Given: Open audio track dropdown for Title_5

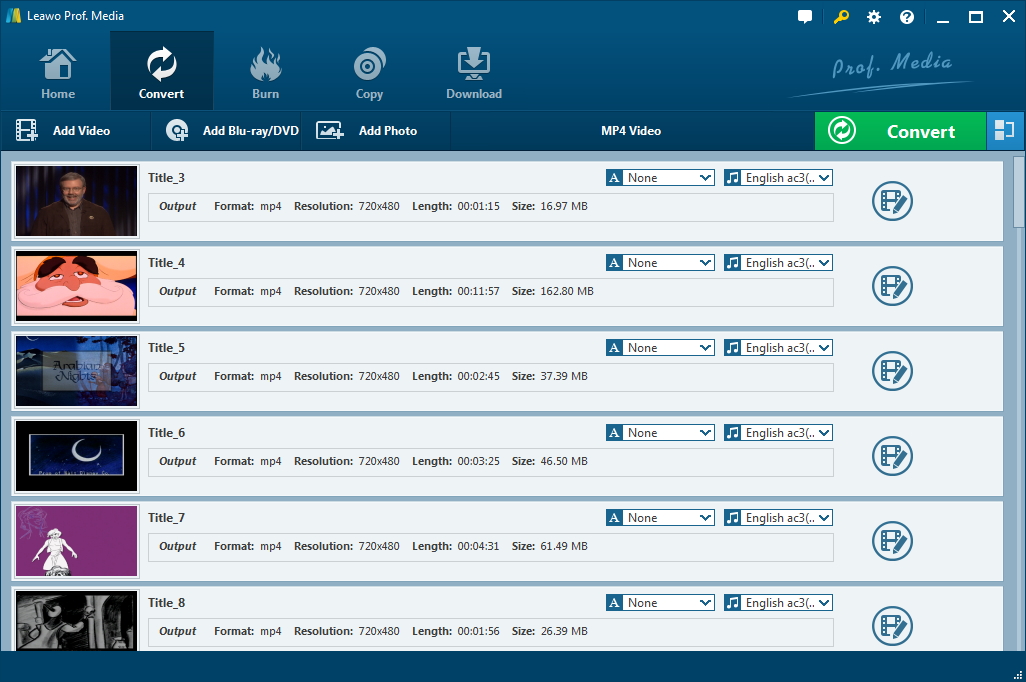Looking at the screenshot, I should tap(778, 348).
